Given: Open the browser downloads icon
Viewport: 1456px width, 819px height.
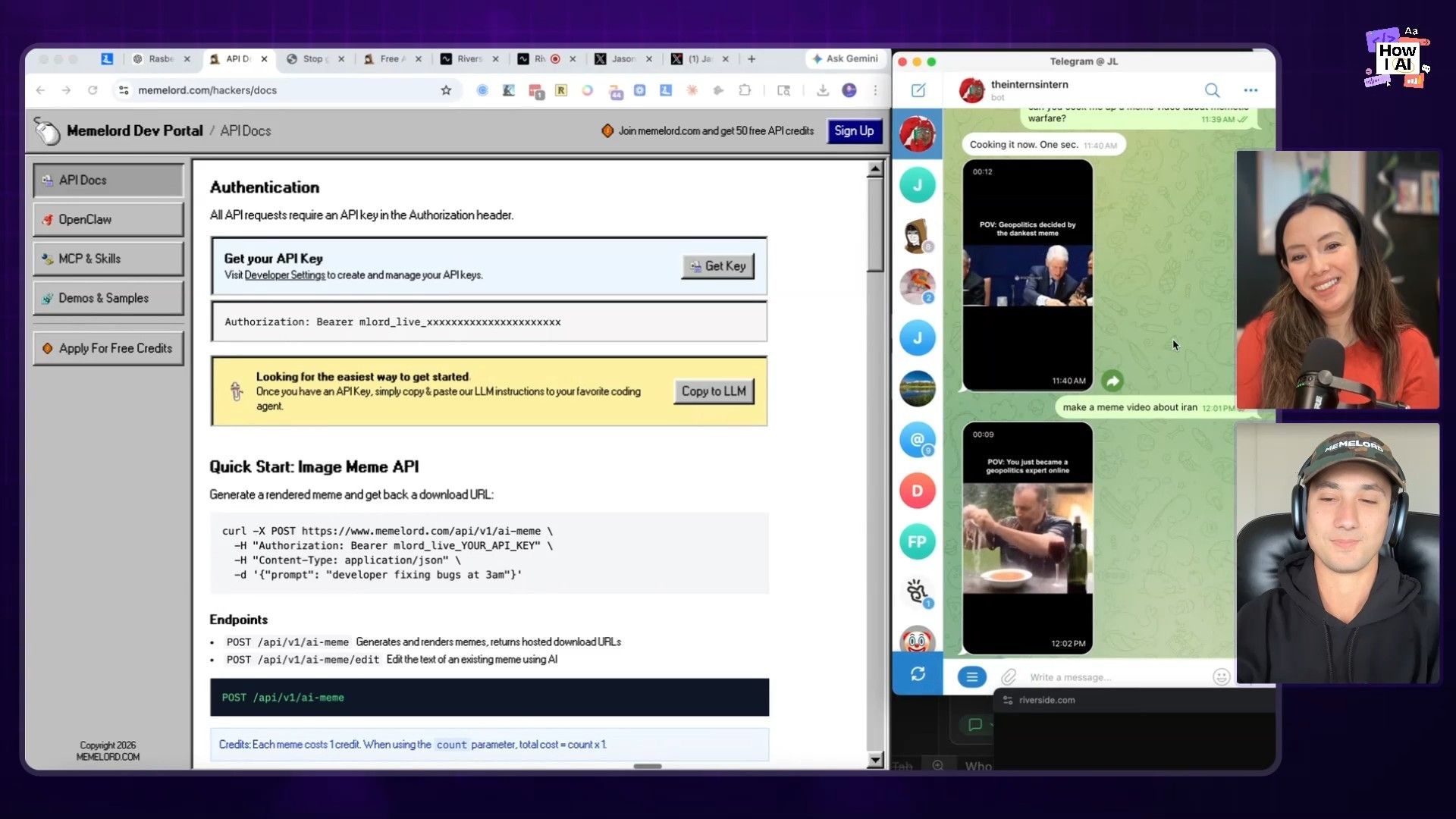Looking at the screenshot, I should click(823, 90).
